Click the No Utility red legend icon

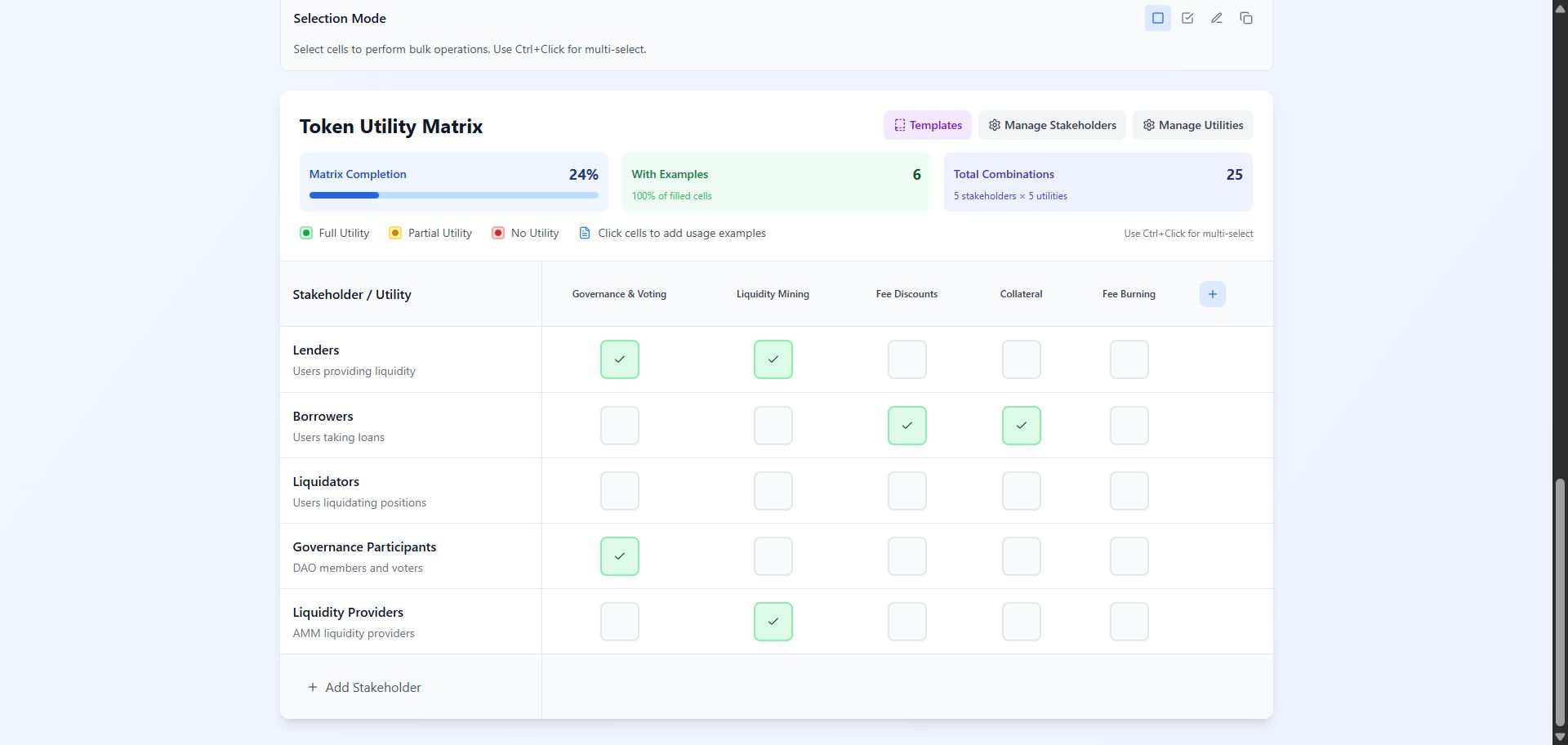pos(498,233)
